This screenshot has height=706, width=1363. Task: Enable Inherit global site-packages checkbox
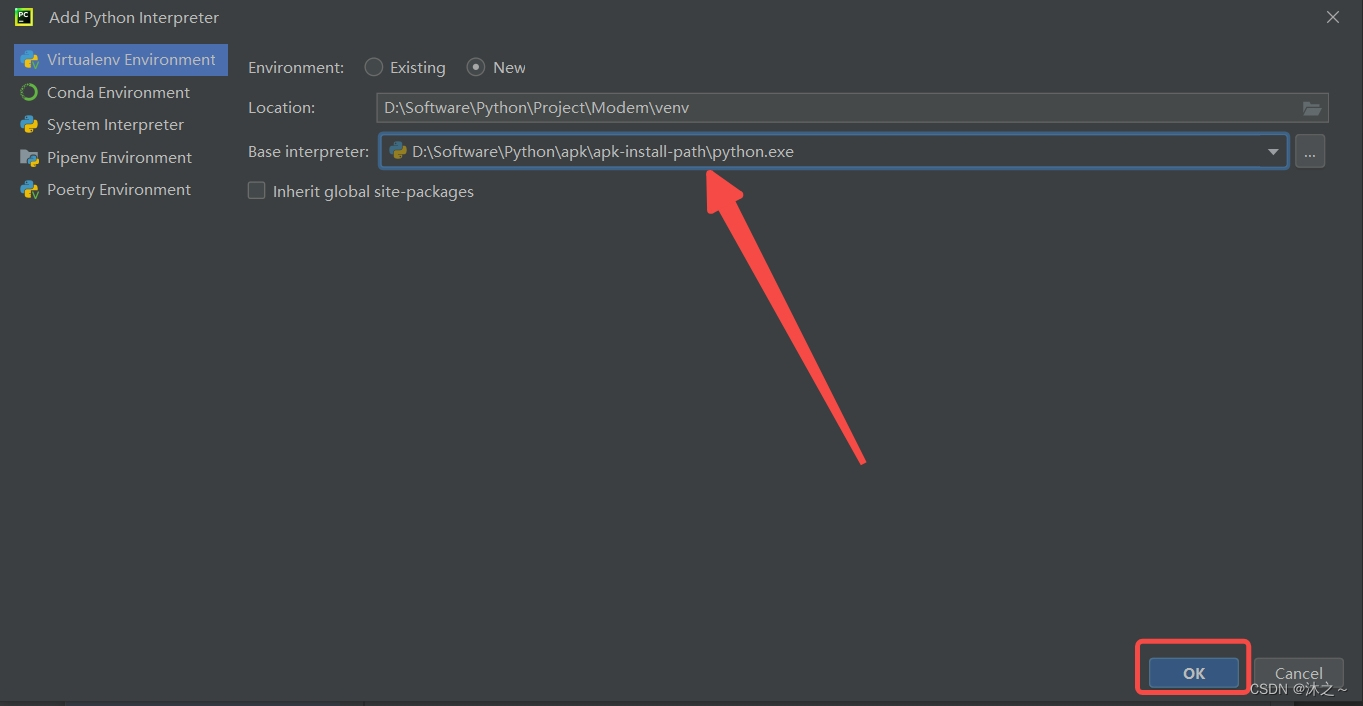click(x=257, y=190)
